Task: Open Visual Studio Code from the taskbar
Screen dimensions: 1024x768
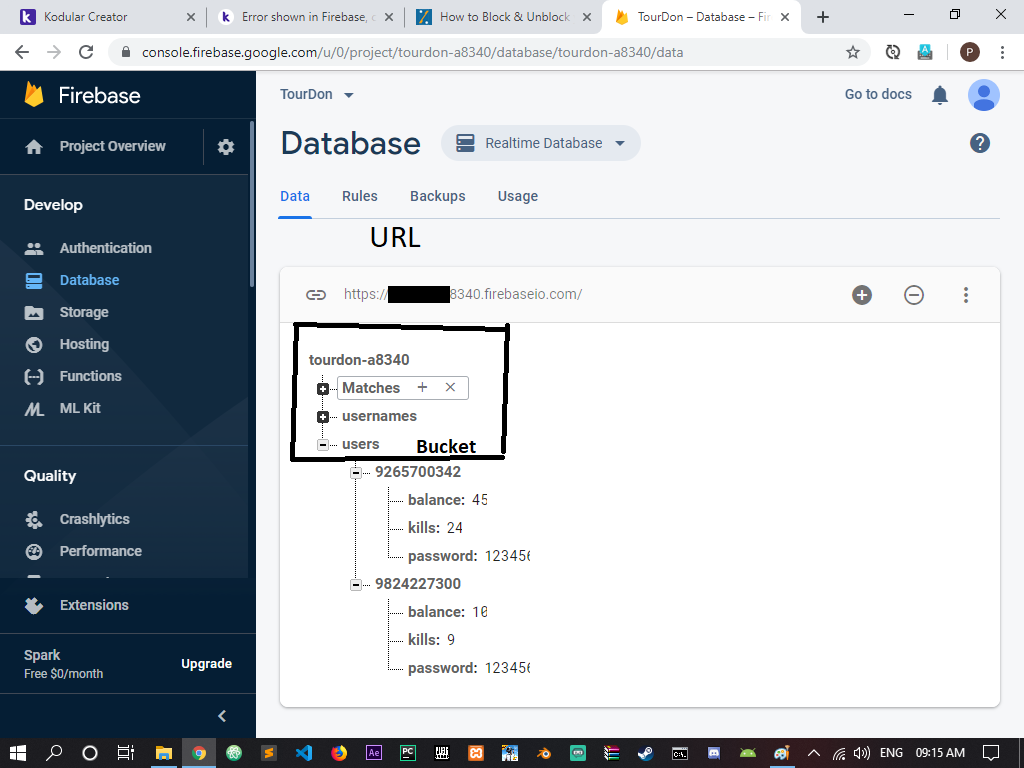Action: click(304, 753)
